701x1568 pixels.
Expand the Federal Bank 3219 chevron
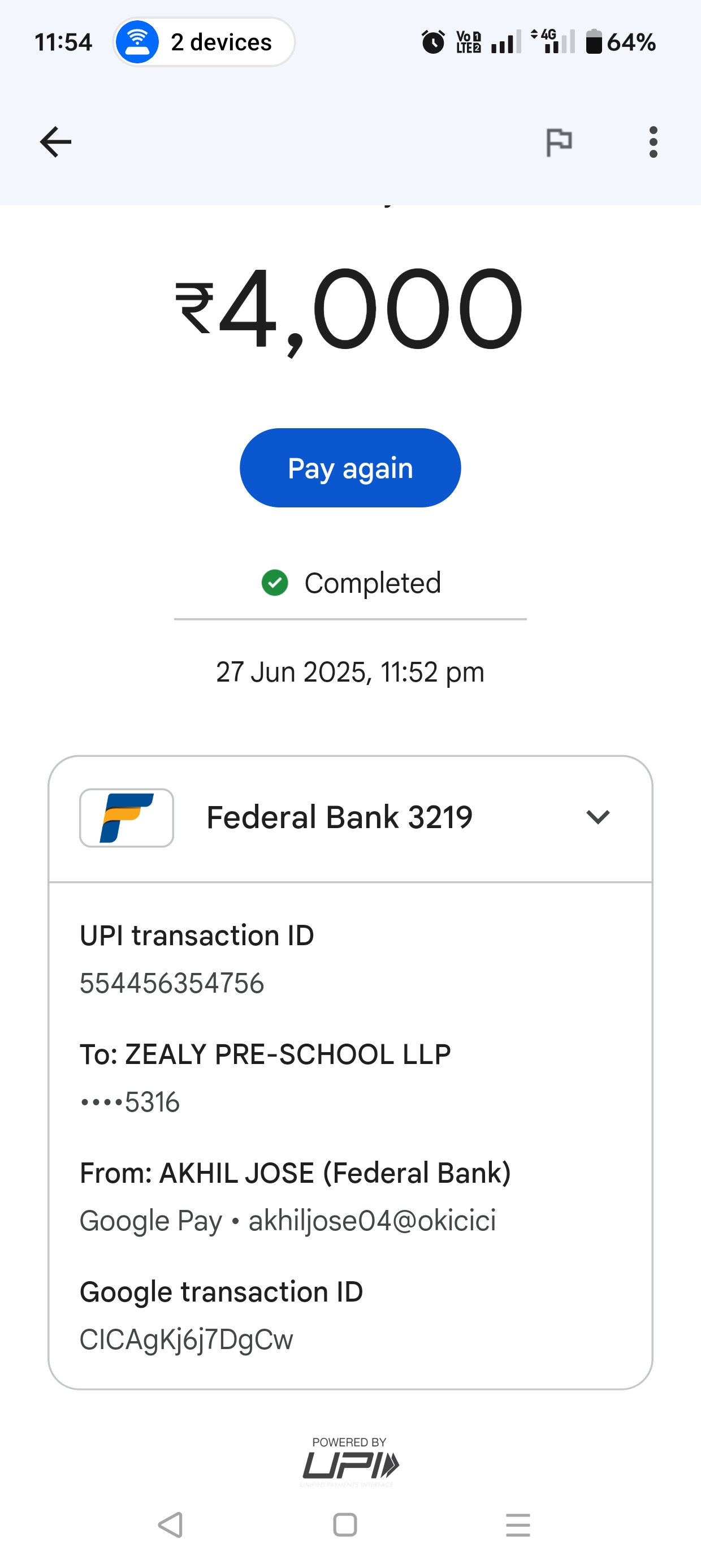pos(598,817)
